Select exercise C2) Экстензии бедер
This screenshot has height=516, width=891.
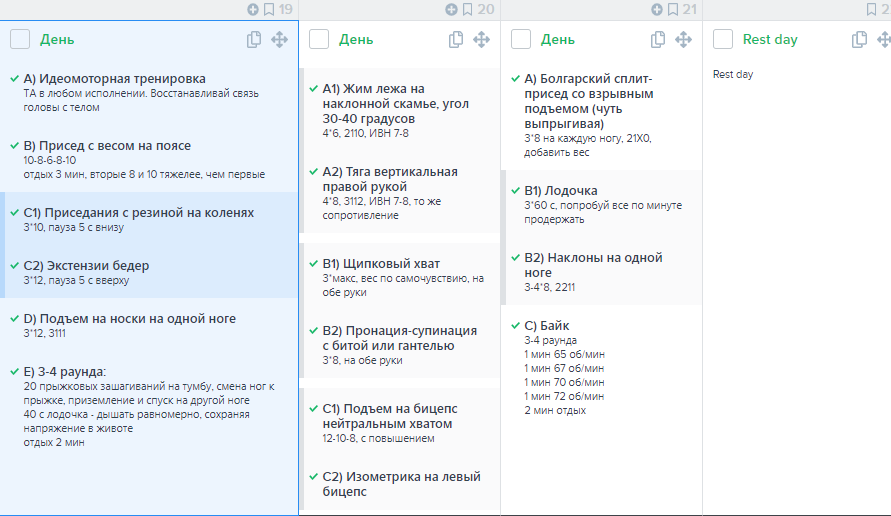86,265
